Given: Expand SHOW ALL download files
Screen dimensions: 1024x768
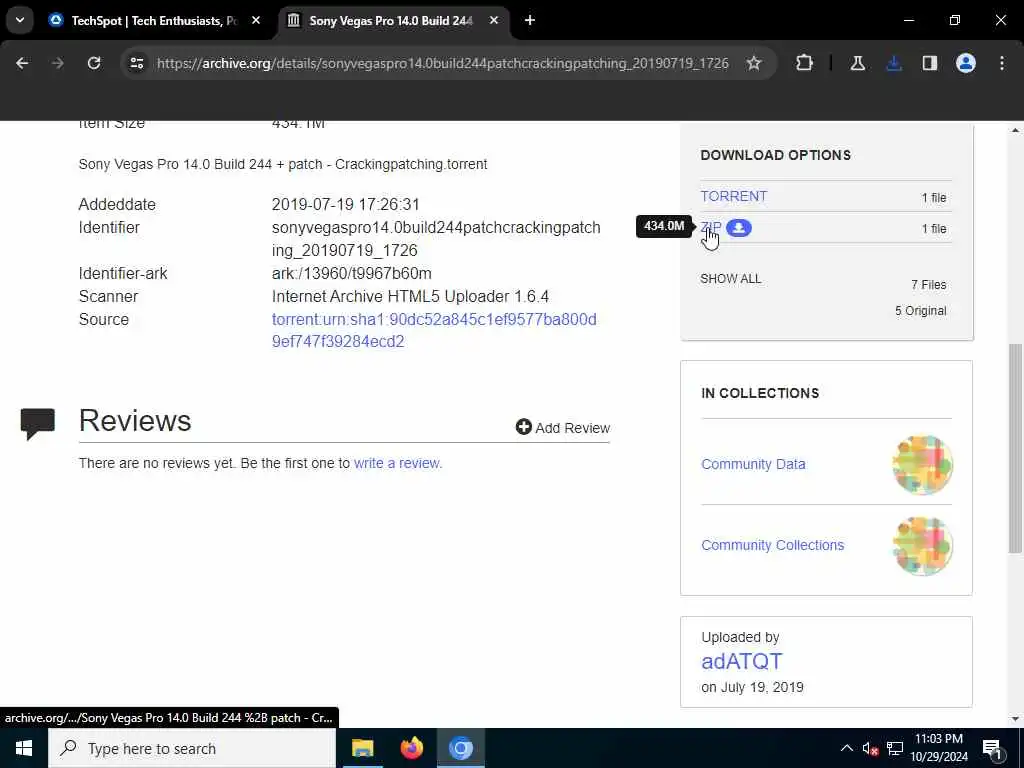Looking at the screenshot, I should point(730,279).
